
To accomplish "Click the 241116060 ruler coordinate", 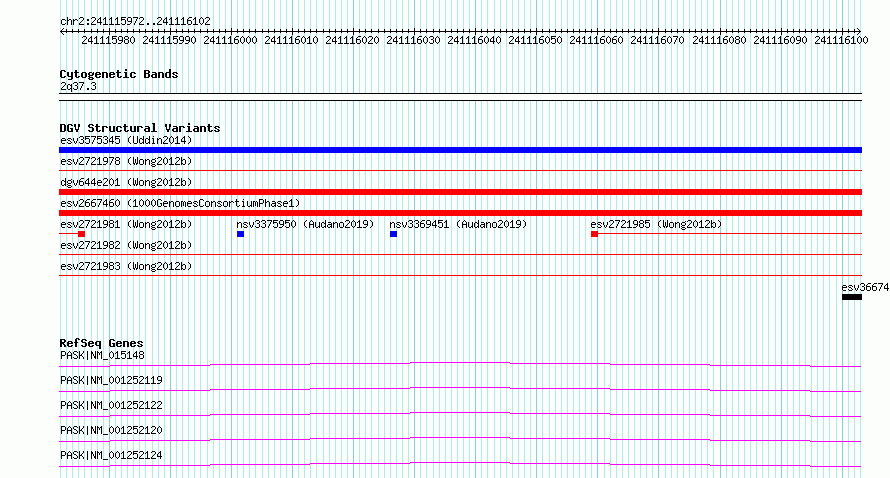I will [597, 41].
